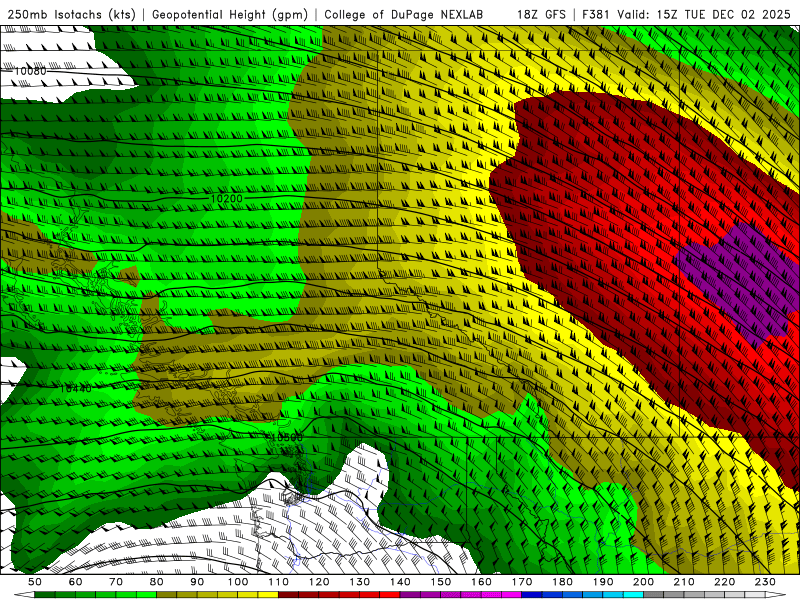The height and width of the screenshot is (600, 800).
Task: Click the '130' color scale label
Action: tap(360, 582)
